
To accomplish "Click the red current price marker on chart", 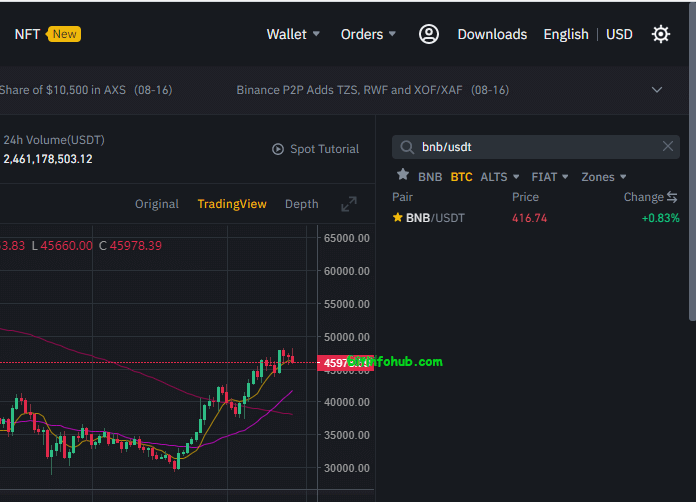I will [x=346, y=363].
